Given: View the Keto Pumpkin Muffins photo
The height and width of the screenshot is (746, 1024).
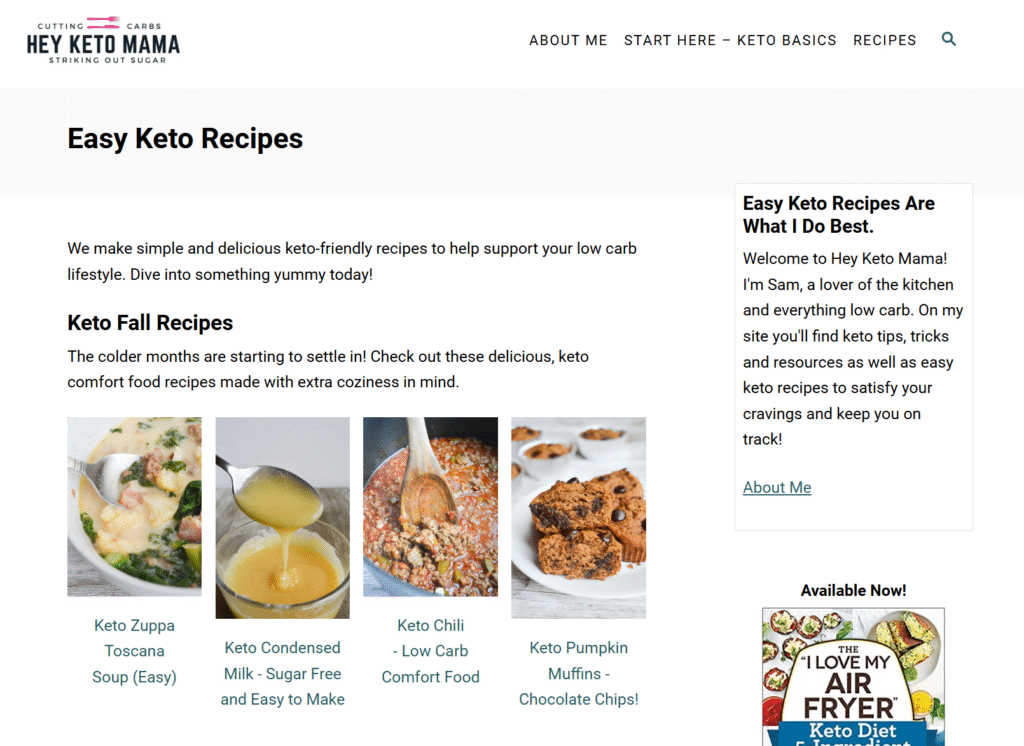Looking at the screenshot, I should tap(578, 517).
